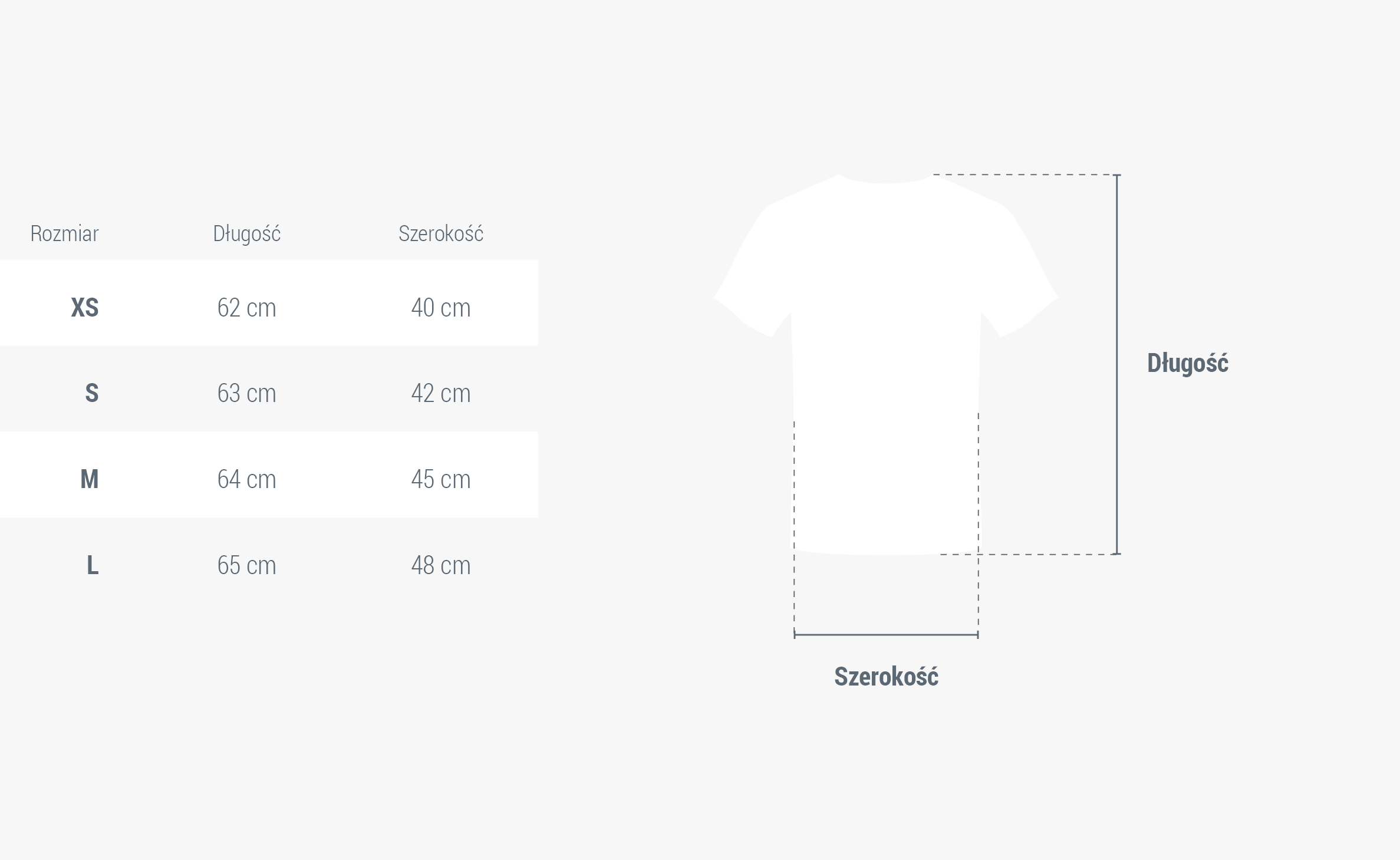Click the 64 cm length value

coord(246,479)
